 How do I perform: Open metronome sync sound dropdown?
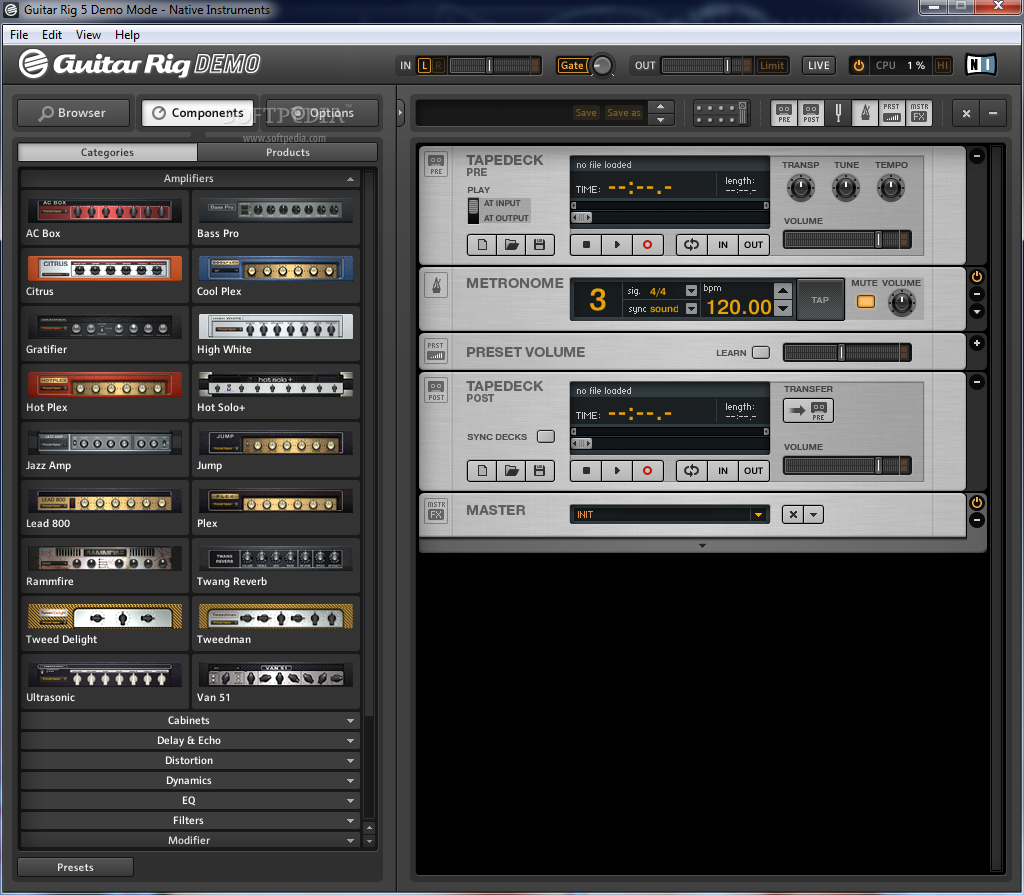pyautogui.click(x=691, y=309)
